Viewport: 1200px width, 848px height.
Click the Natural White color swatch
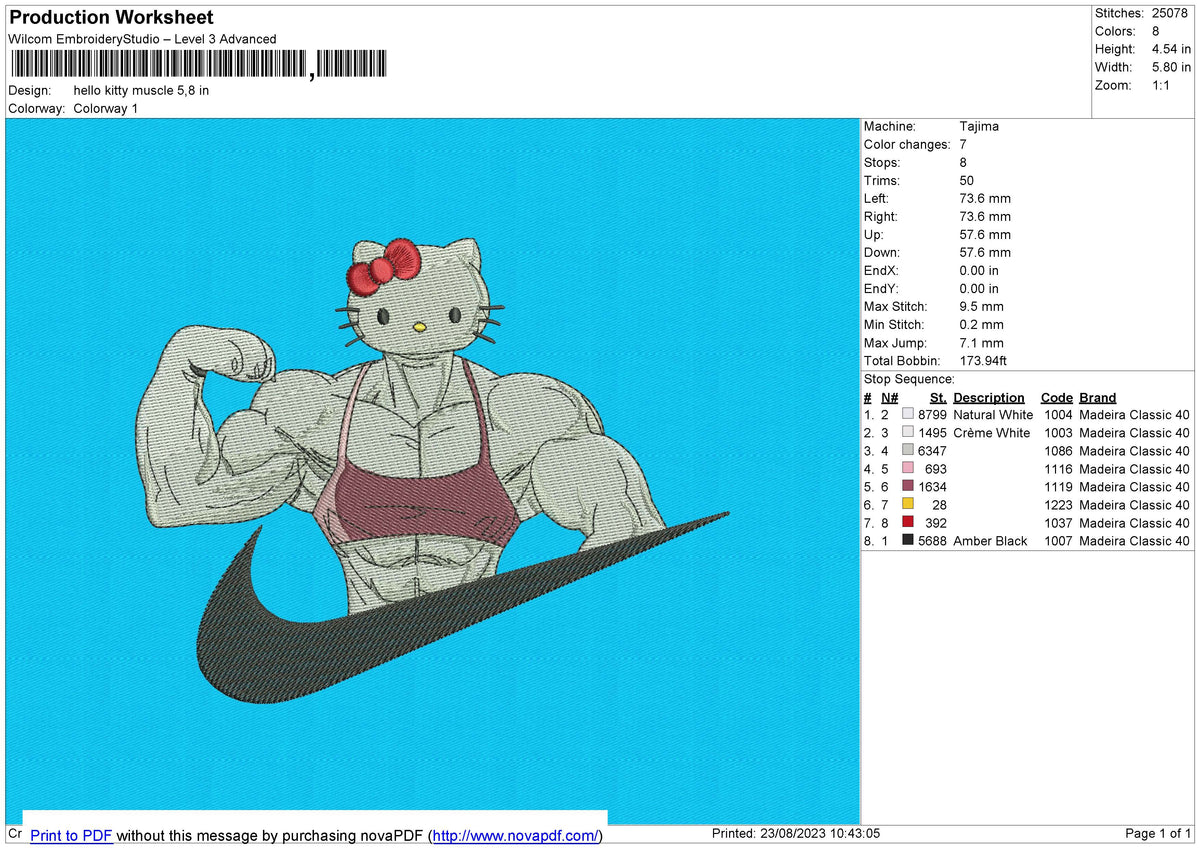pyautogui.click(x=909, y=415)
